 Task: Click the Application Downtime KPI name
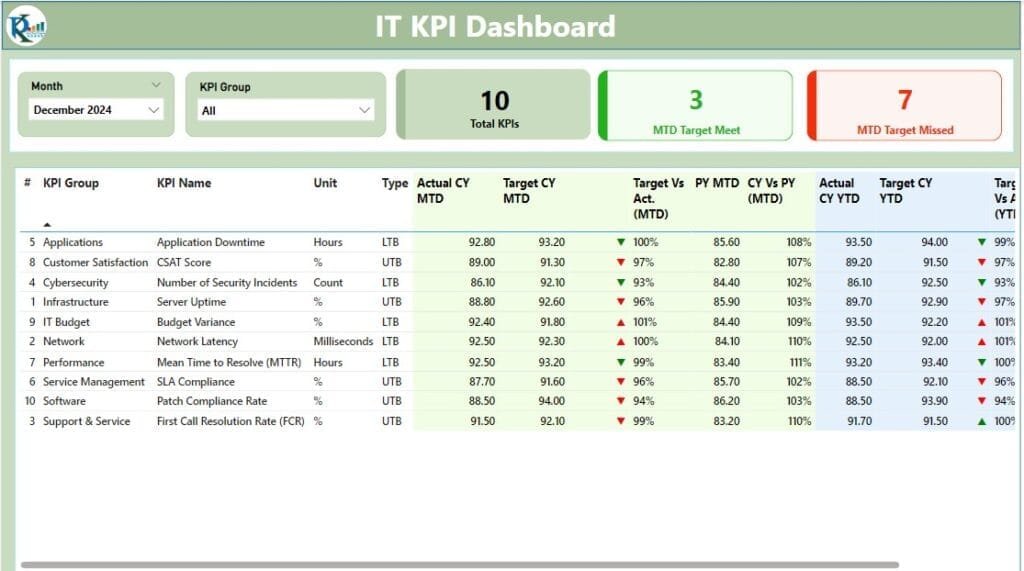[210, 242]
